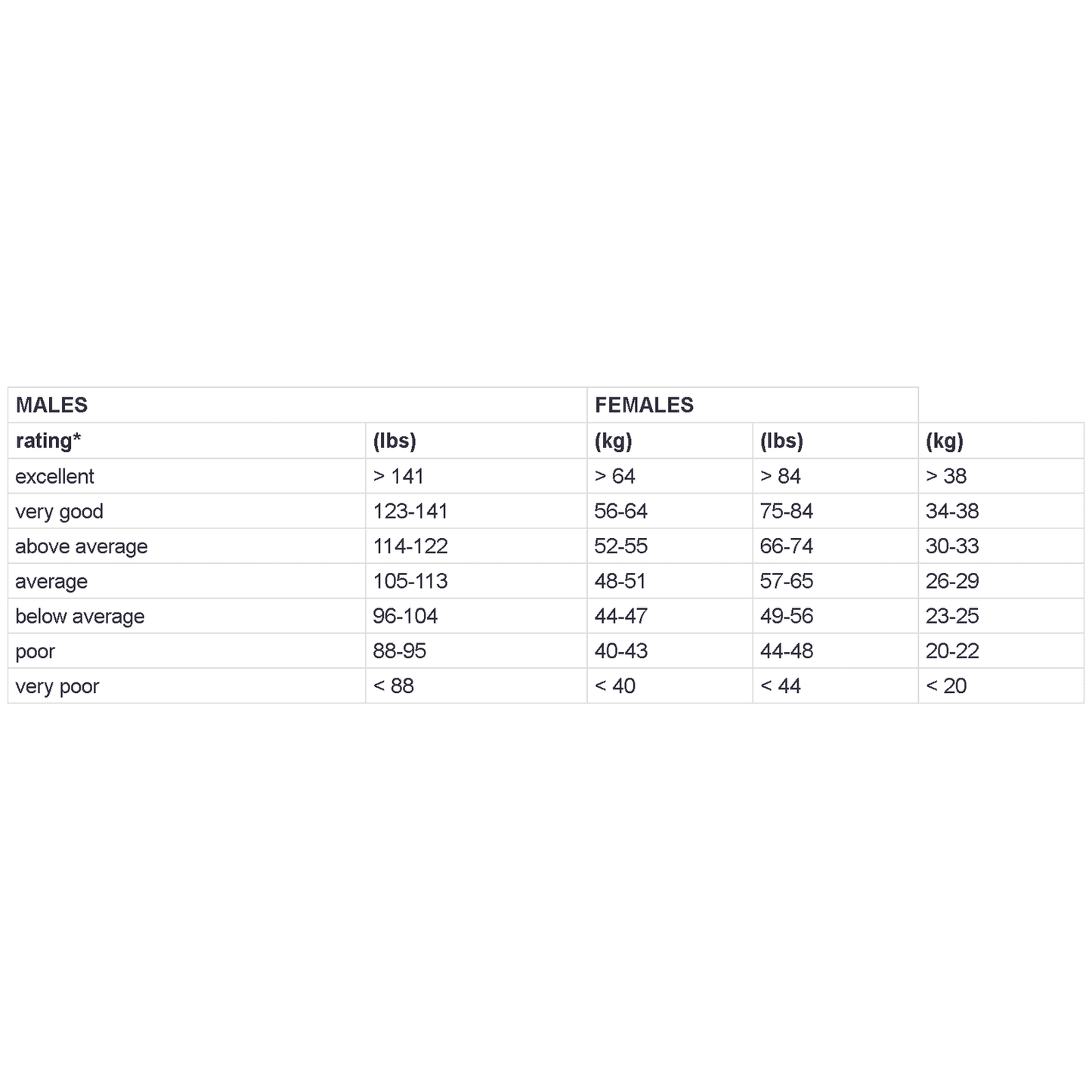Select the 105-113 cell
The image size is (1092, 1092).
tap(410, 581)
